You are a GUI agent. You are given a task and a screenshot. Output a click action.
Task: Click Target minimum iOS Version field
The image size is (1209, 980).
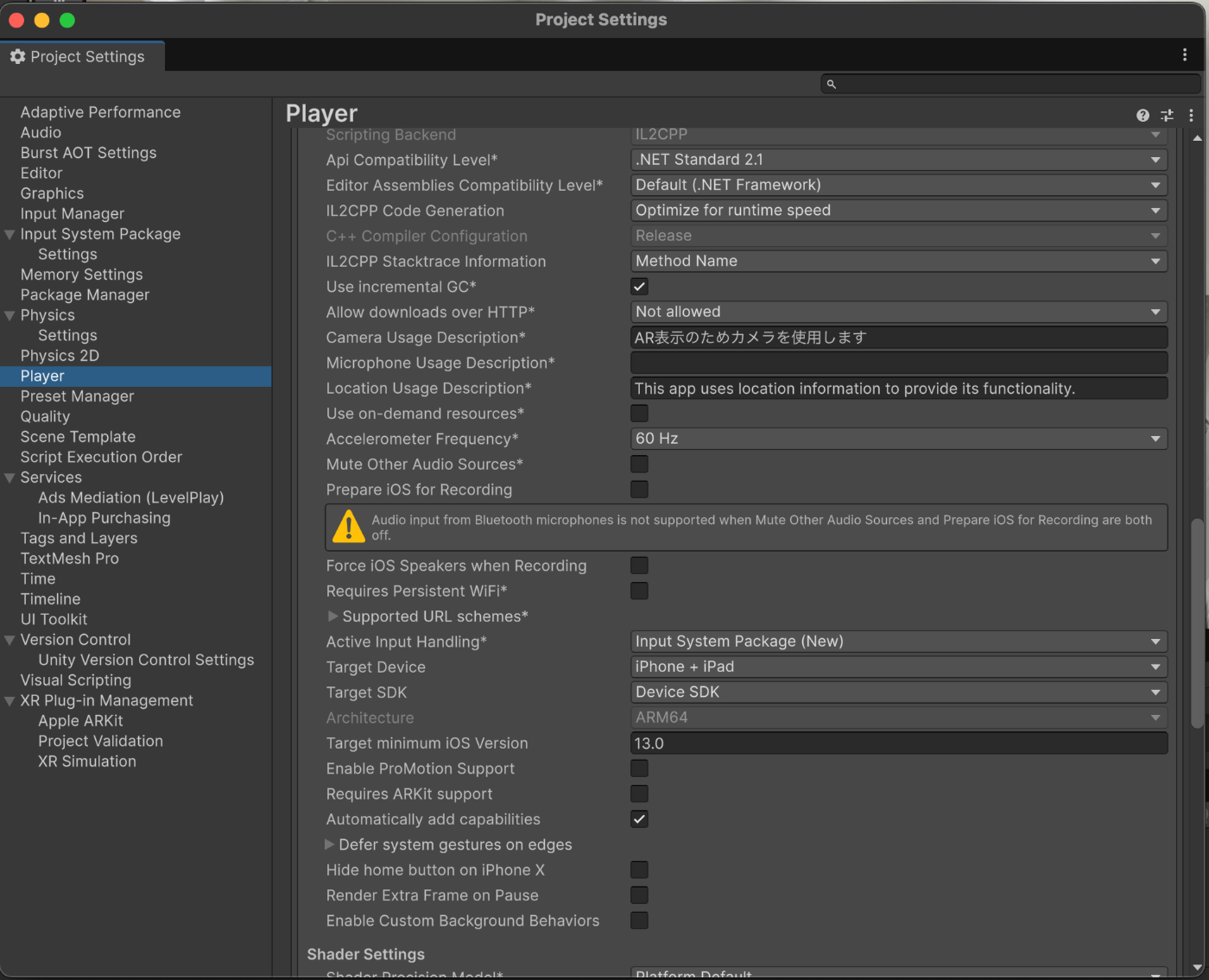tap(899, 743)
